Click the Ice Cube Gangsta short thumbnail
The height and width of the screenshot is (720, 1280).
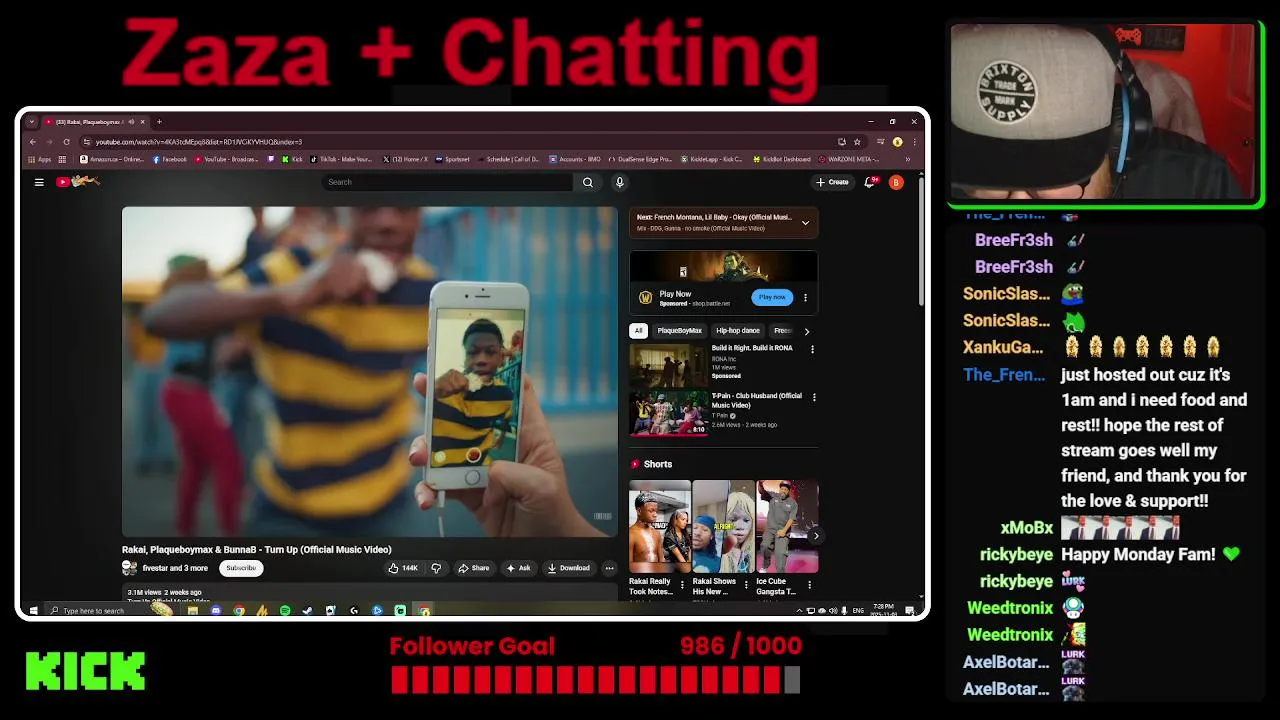coord(787,527)
